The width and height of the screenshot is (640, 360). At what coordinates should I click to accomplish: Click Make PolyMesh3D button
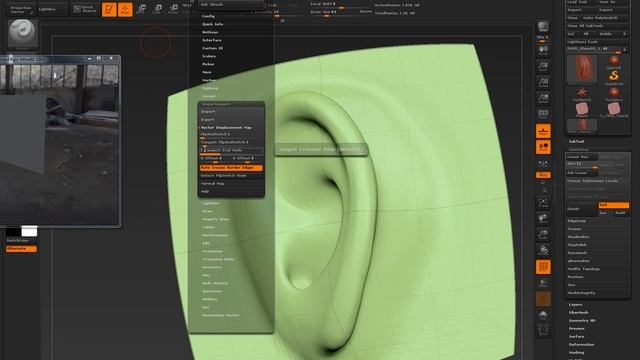605,18
